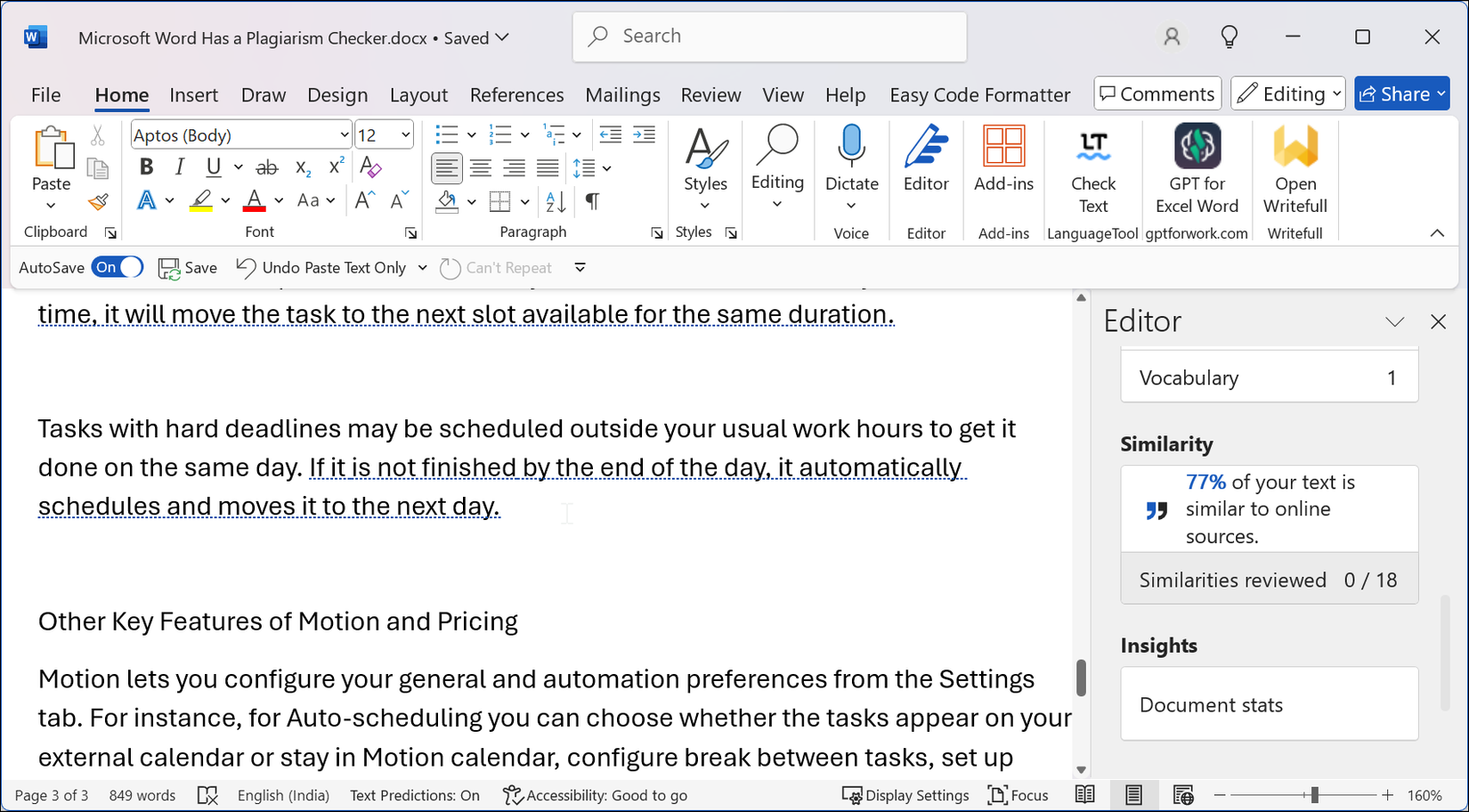
Task: Toggle AutoSave off
Action: point(117,267)
